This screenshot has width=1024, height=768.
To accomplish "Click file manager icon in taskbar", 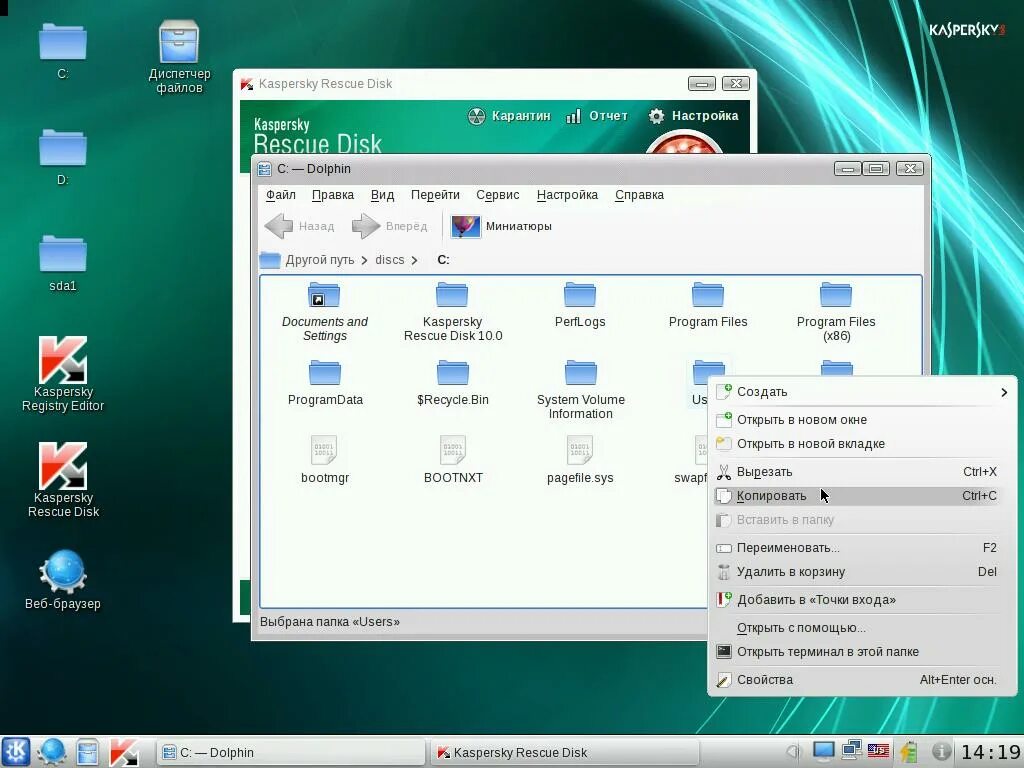I will click(x=87, y=752).
